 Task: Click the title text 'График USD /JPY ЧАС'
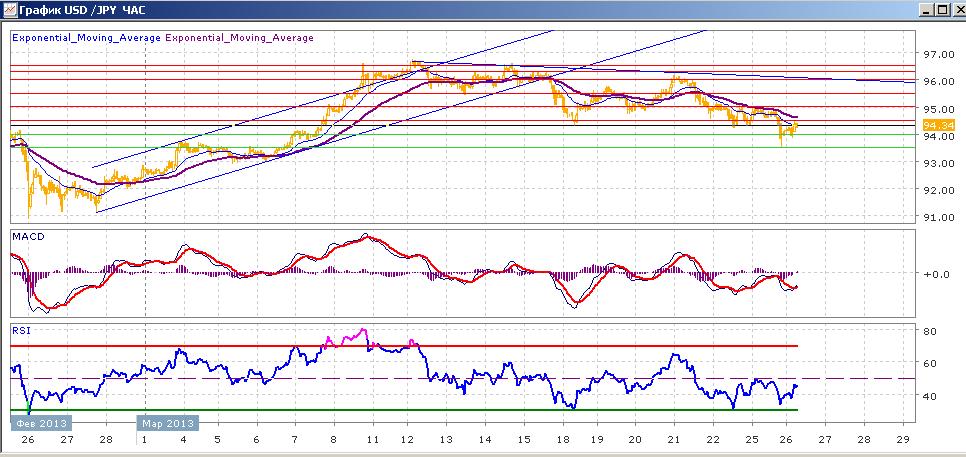[83, 10]
